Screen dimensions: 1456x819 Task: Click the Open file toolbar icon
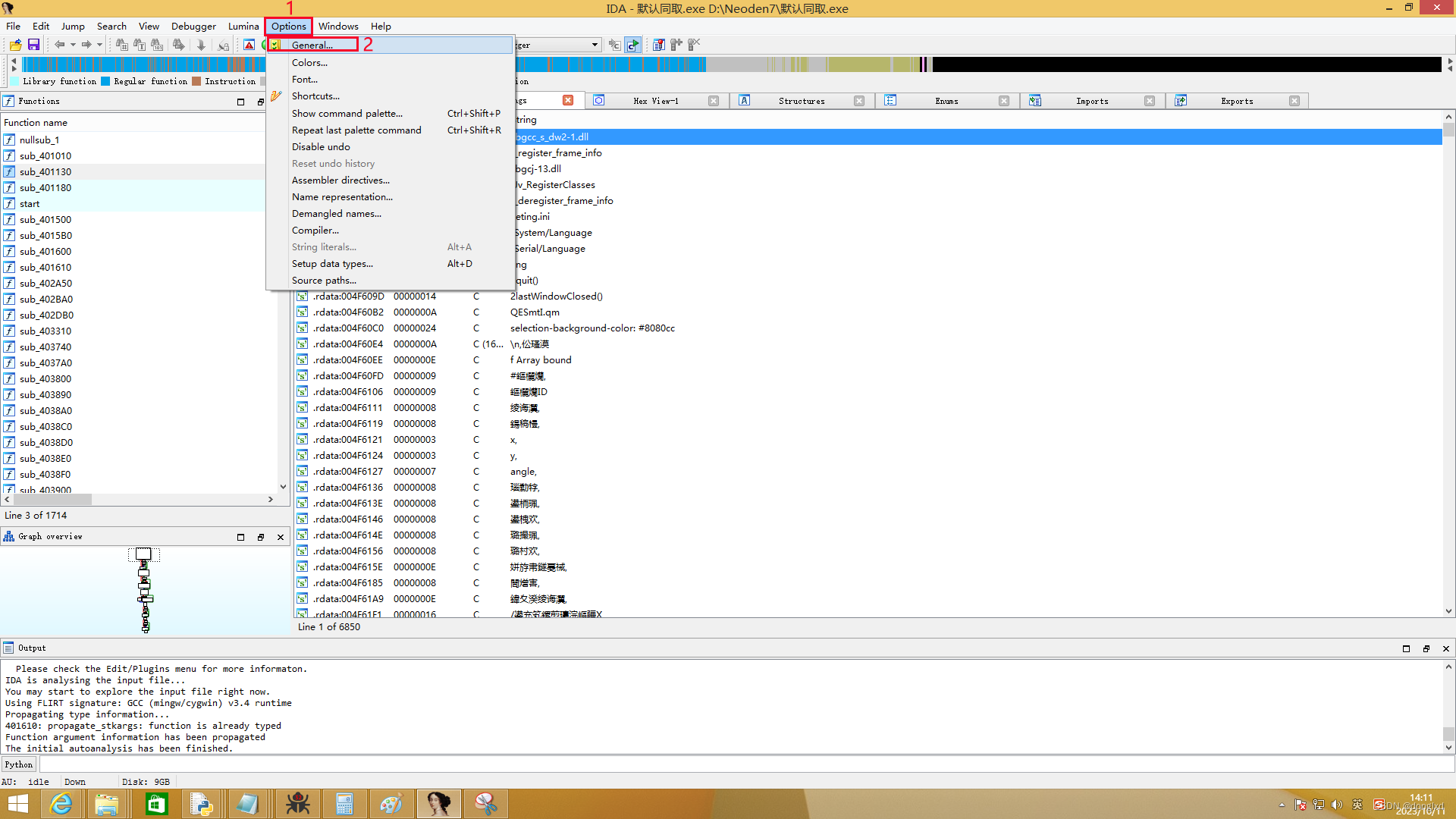pyautogui.click(x=15, y=45)
